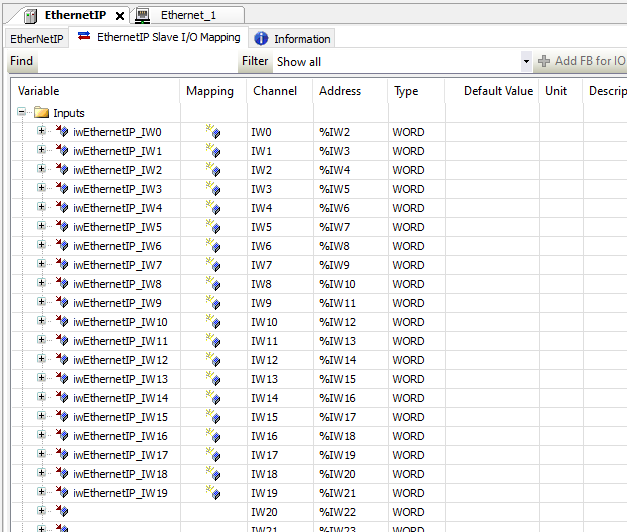This screenshot has width=627, height=532.
Task: Expand the iwEthernetIP_IW0 row
Action: click(x=41, y=130)
